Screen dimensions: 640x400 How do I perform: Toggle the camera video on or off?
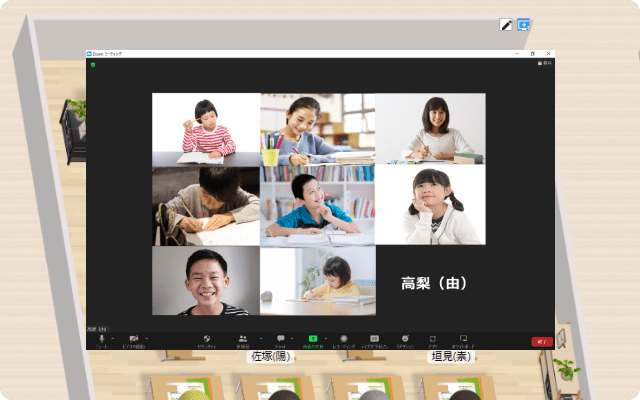pyautogui.click(x=133, y=340)
